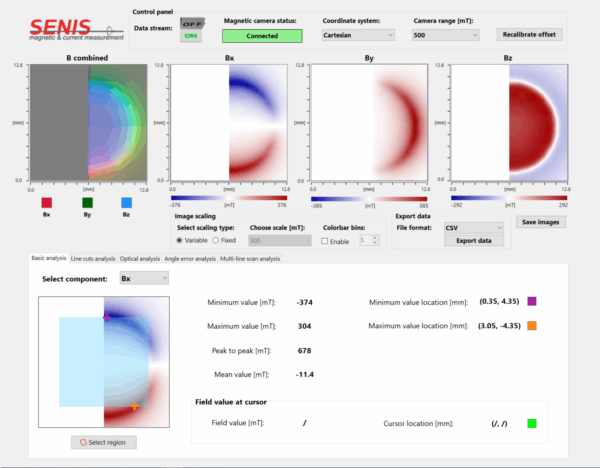Screen dimensions: 600x468
Task: Click the red Bx legend swatch
Action: click(x=46, y=201)
